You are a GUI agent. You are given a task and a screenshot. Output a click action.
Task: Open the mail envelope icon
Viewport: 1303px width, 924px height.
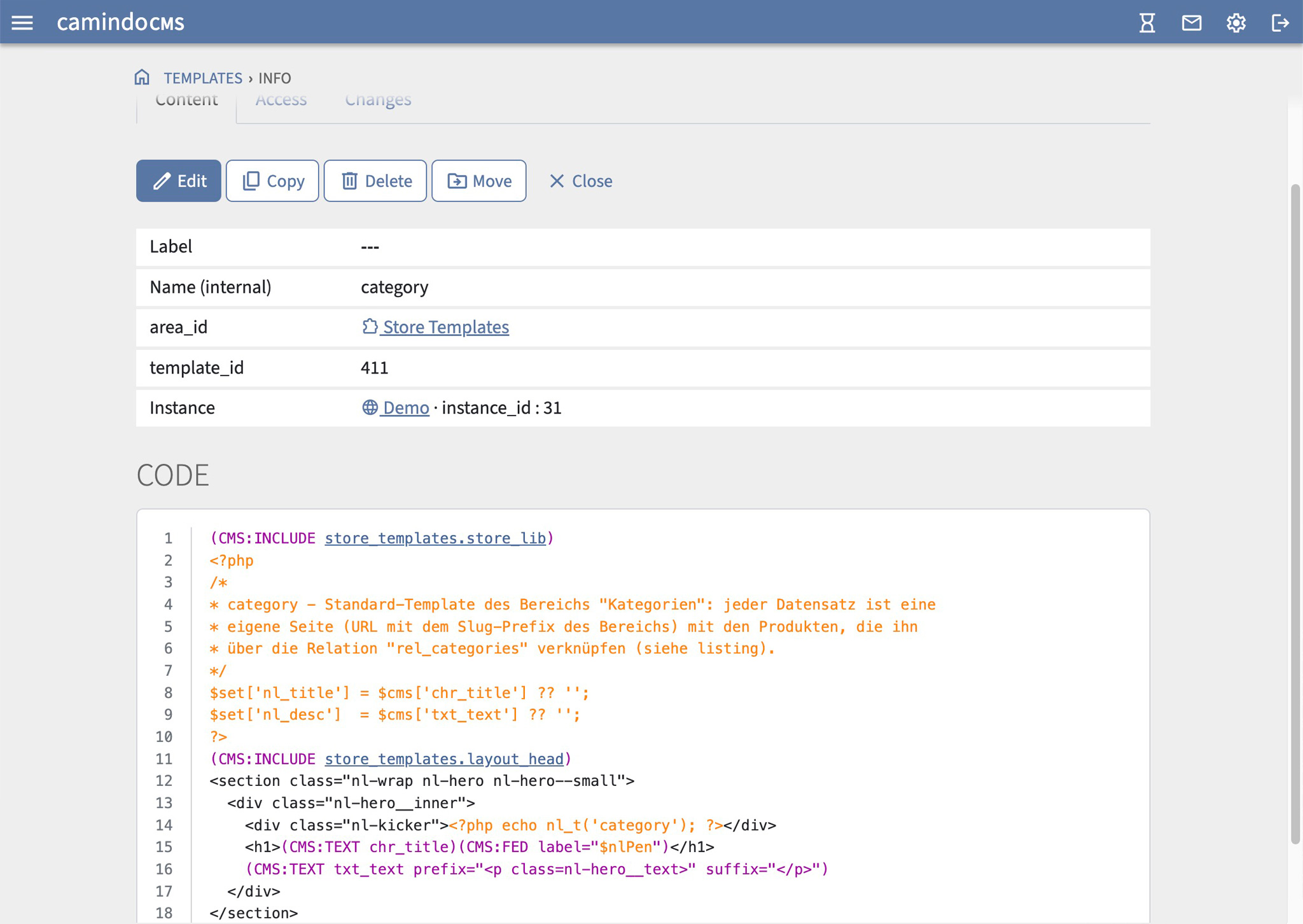1192,23
